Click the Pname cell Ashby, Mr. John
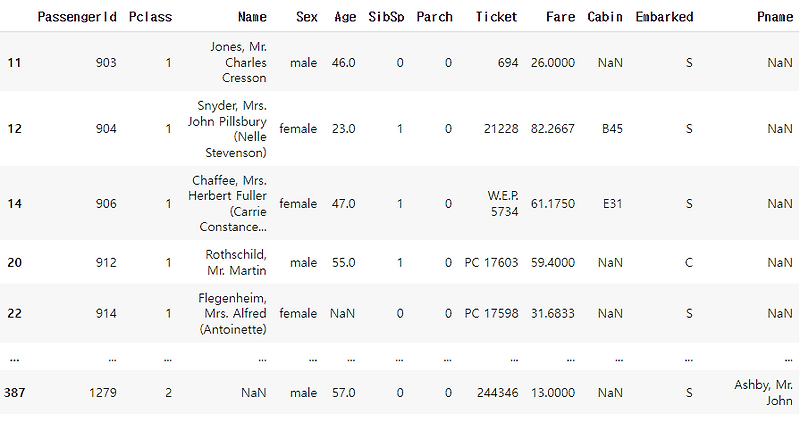Image resolution: width=800 pixels, height=422 pixels. (764, 392)
